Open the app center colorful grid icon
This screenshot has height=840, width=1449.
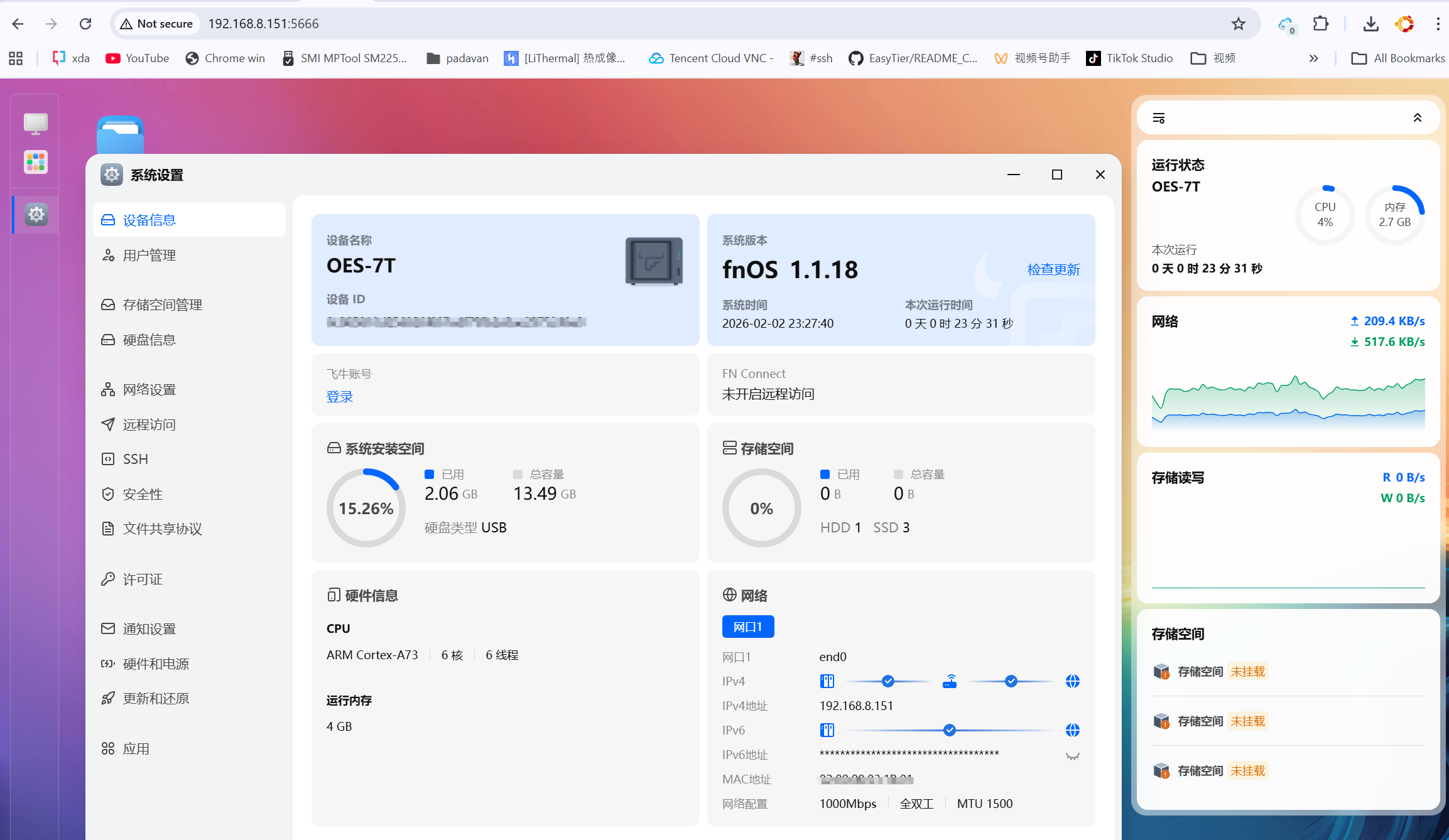coord(35,162)
